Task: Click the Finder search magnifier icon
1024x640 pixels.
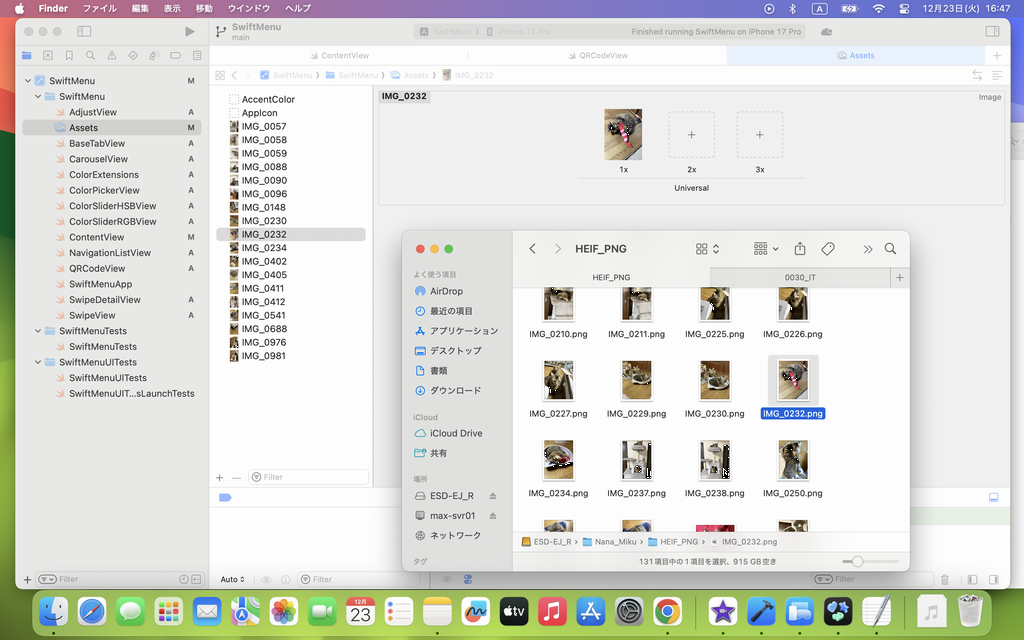Action: coord(890,249)
